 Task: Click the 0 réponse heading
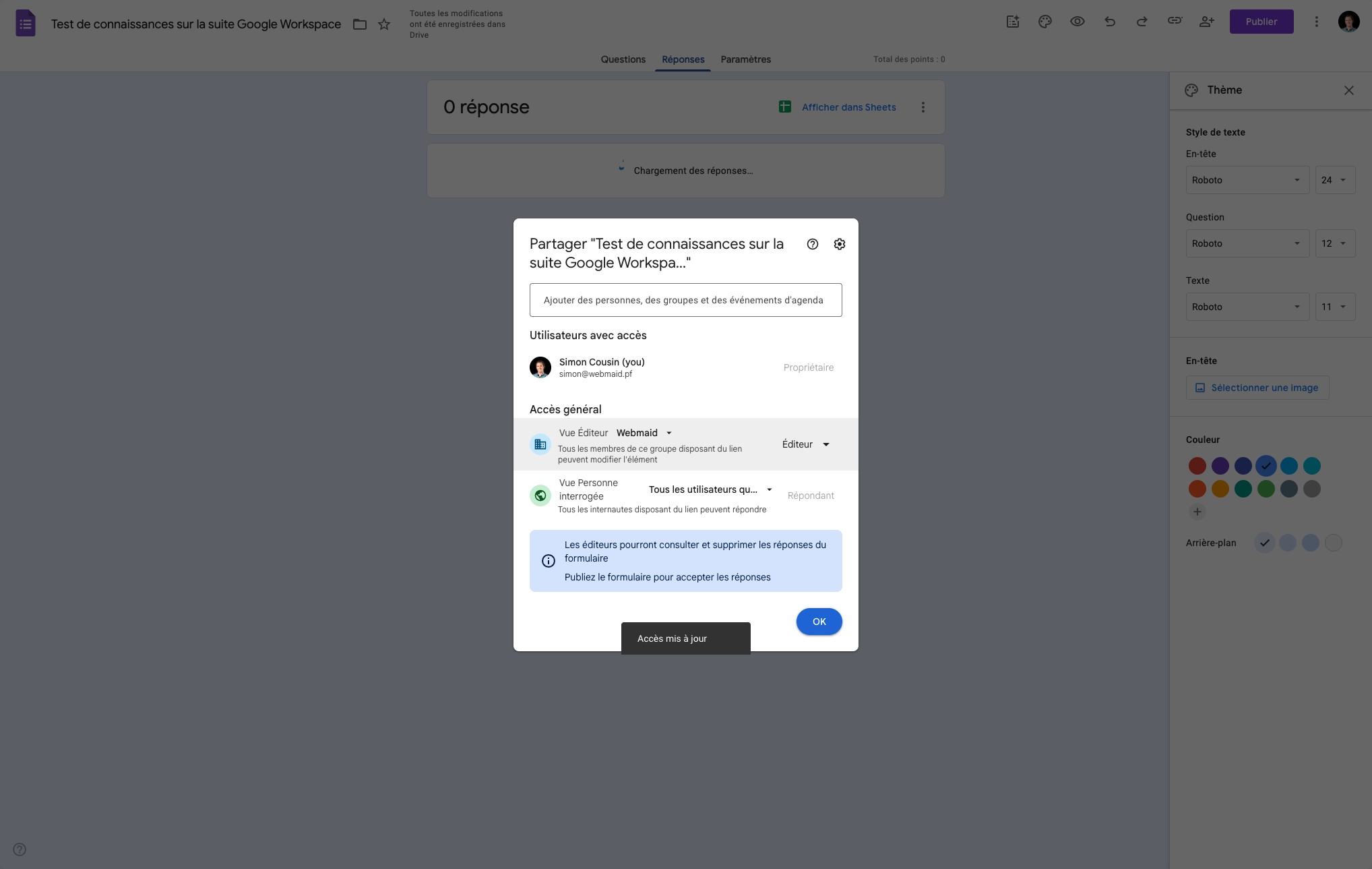[x=487, y=107]
